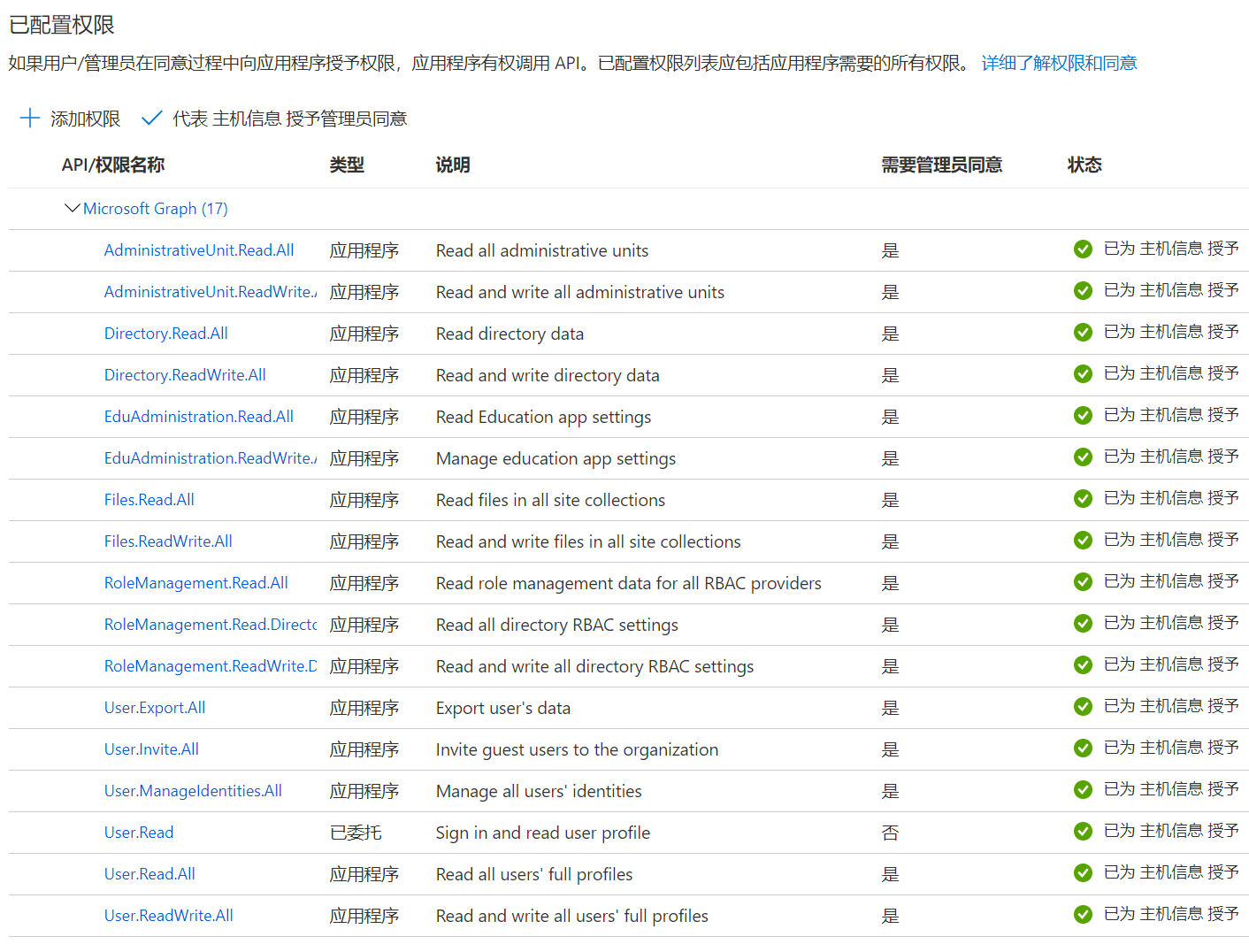The image size is (1249, 952).
Task: Click green status icon for User.ReadWrite.All
Action: (1083, 915)
